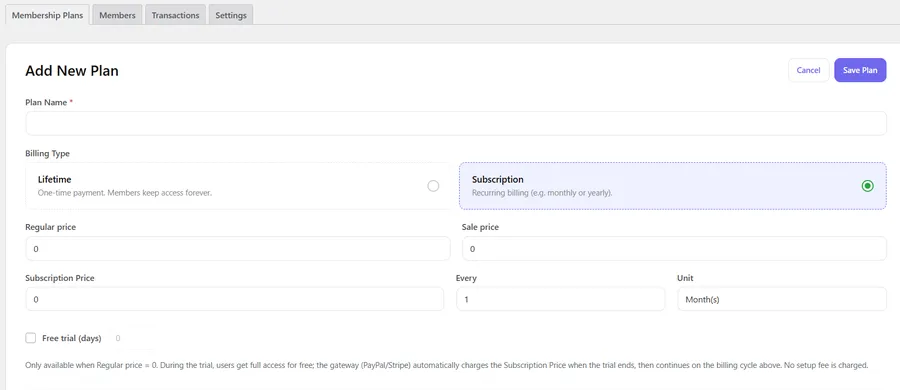900x390 pixels.
Task: Click the Regular price field
Action: point(238,249)
